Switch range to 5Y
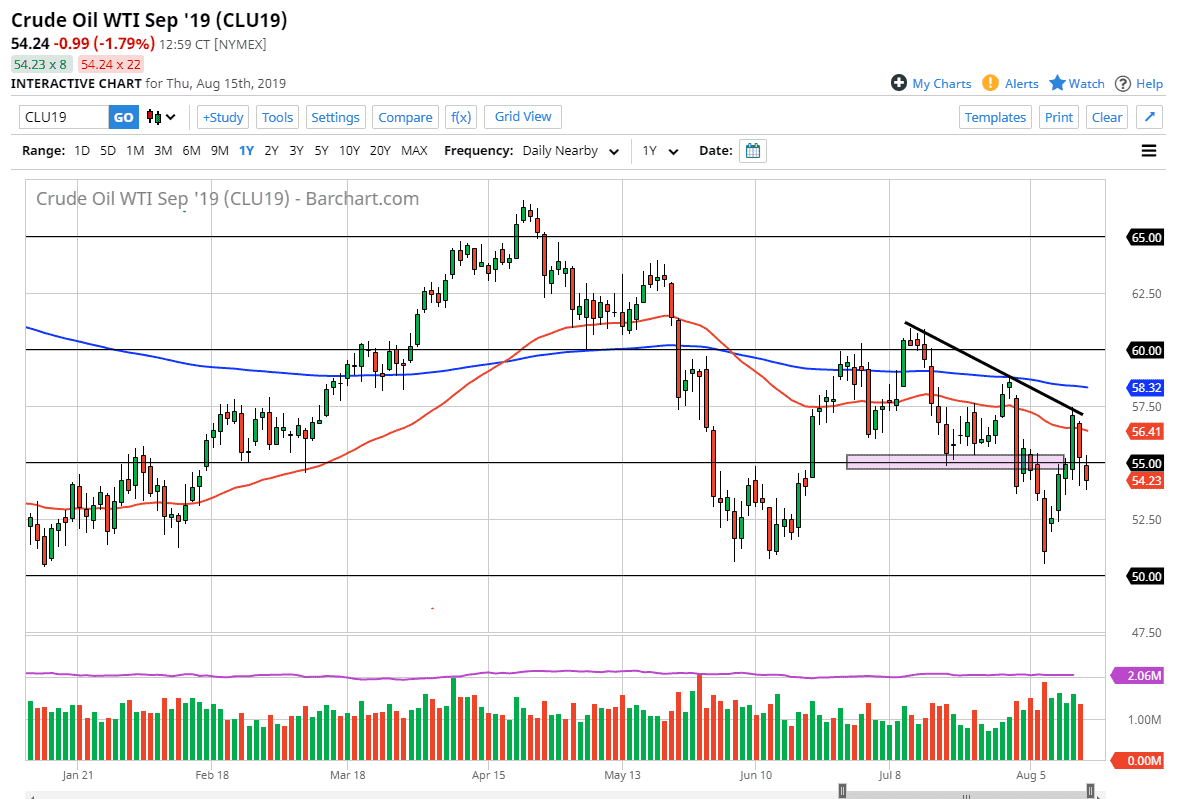 [x=321, y=151]
